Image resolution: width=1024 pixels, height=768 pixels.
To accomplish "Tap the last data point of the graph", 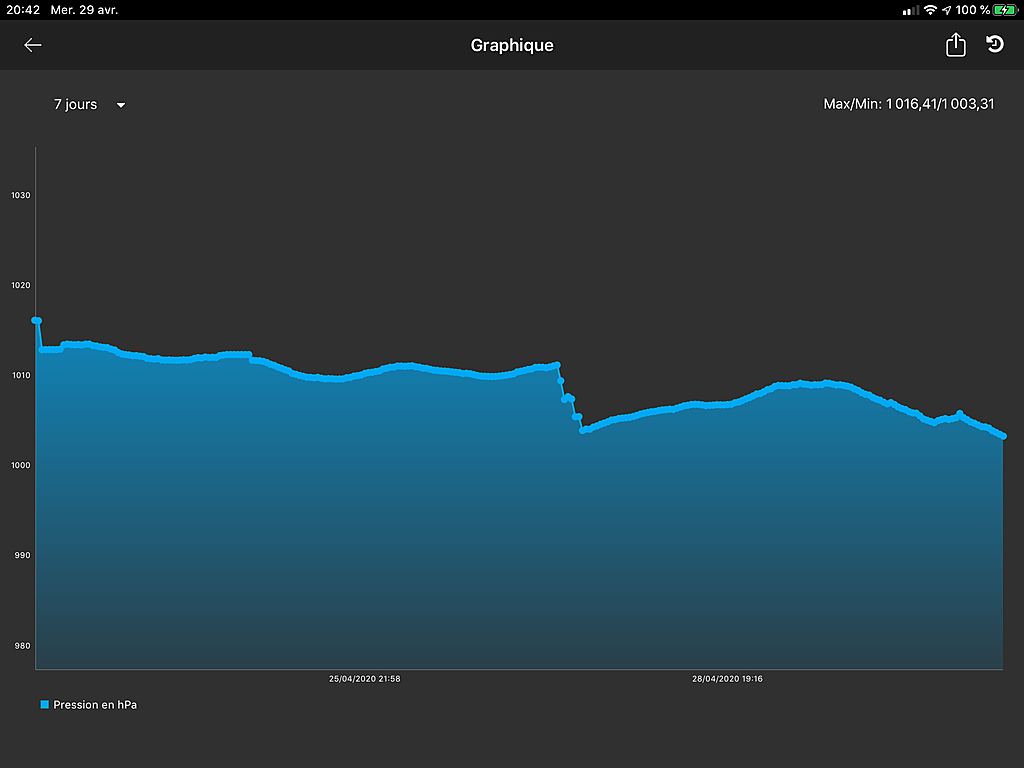I will (x=1003, y=436).
